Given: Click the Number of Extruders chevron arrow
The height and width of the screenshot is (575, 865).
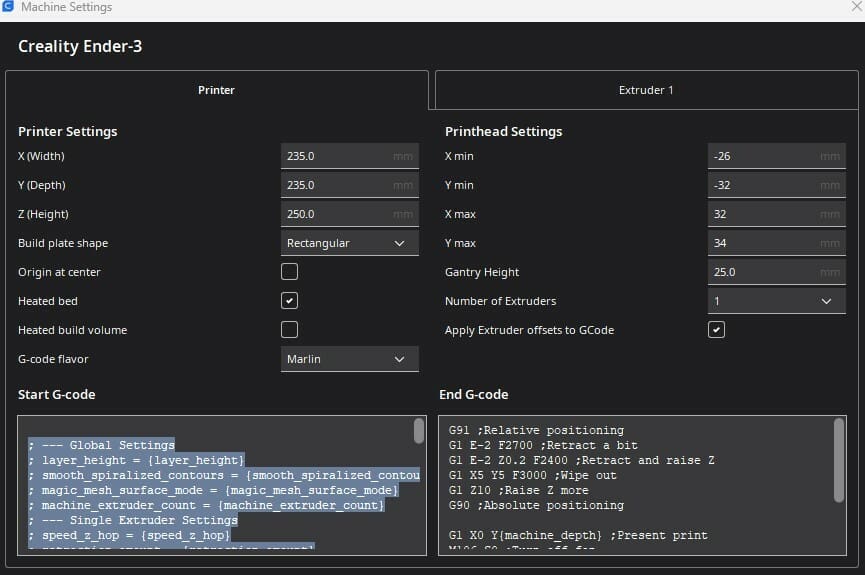Looking at the screenshot, I should [826, 301].
